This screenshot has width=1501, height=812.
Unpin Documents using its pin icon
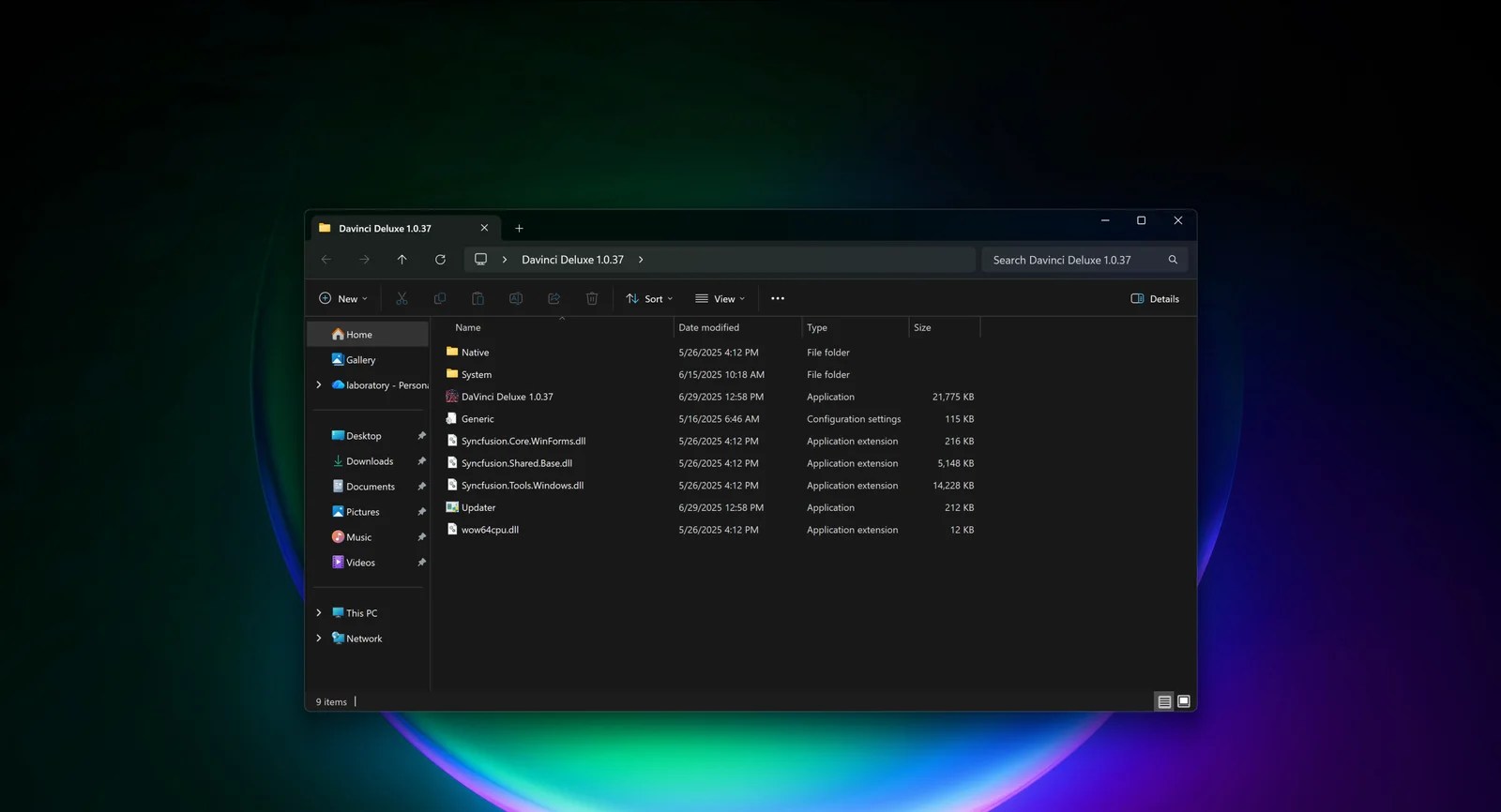click(x=421, y=487)
